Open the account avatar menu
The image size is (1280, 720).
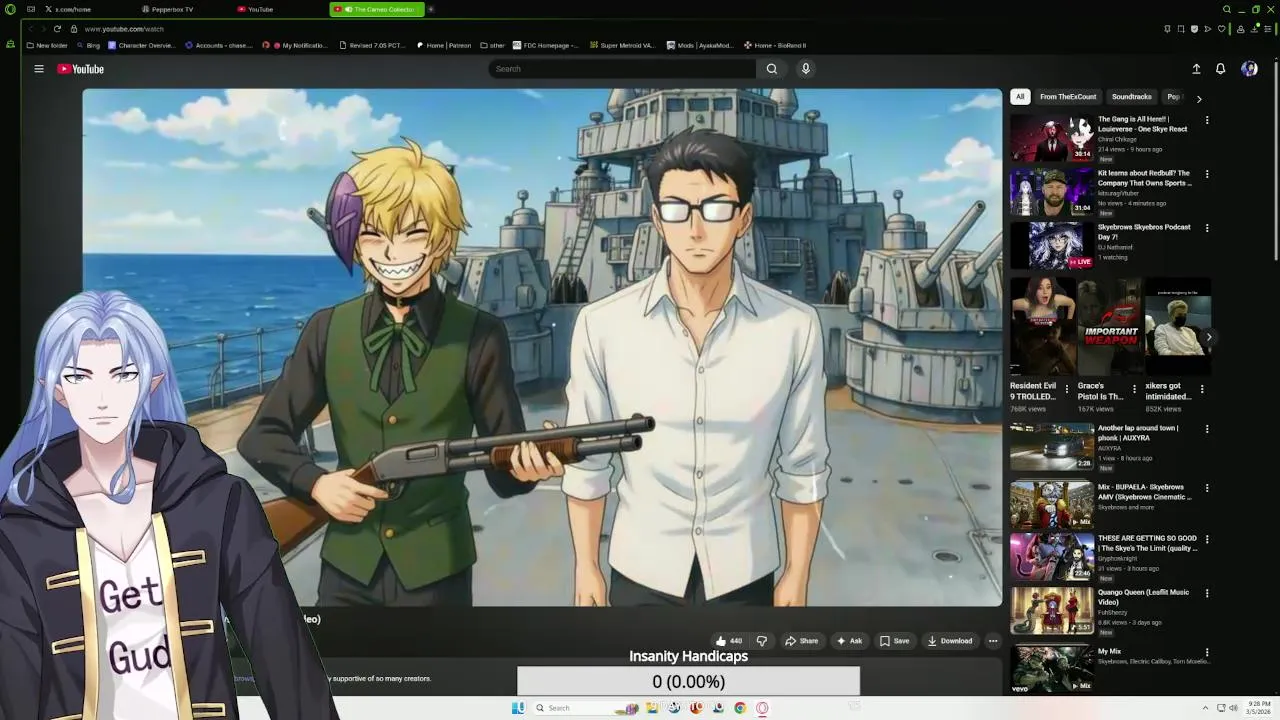pos(1249,69)
